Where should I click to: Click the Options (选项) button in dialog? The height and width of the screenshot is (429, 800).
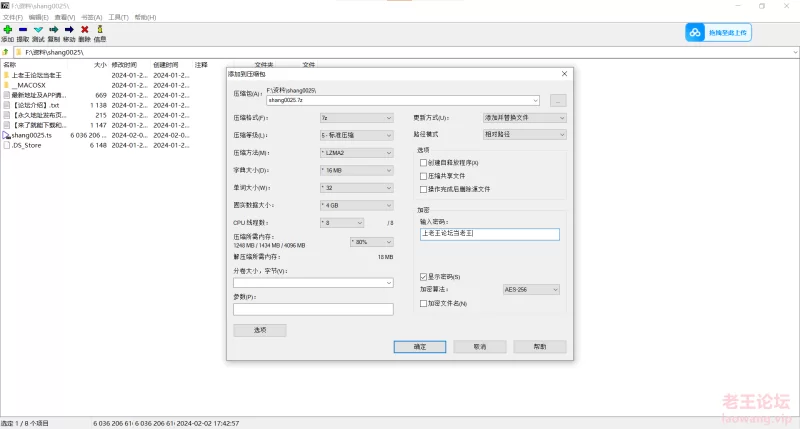click(259, 330)
